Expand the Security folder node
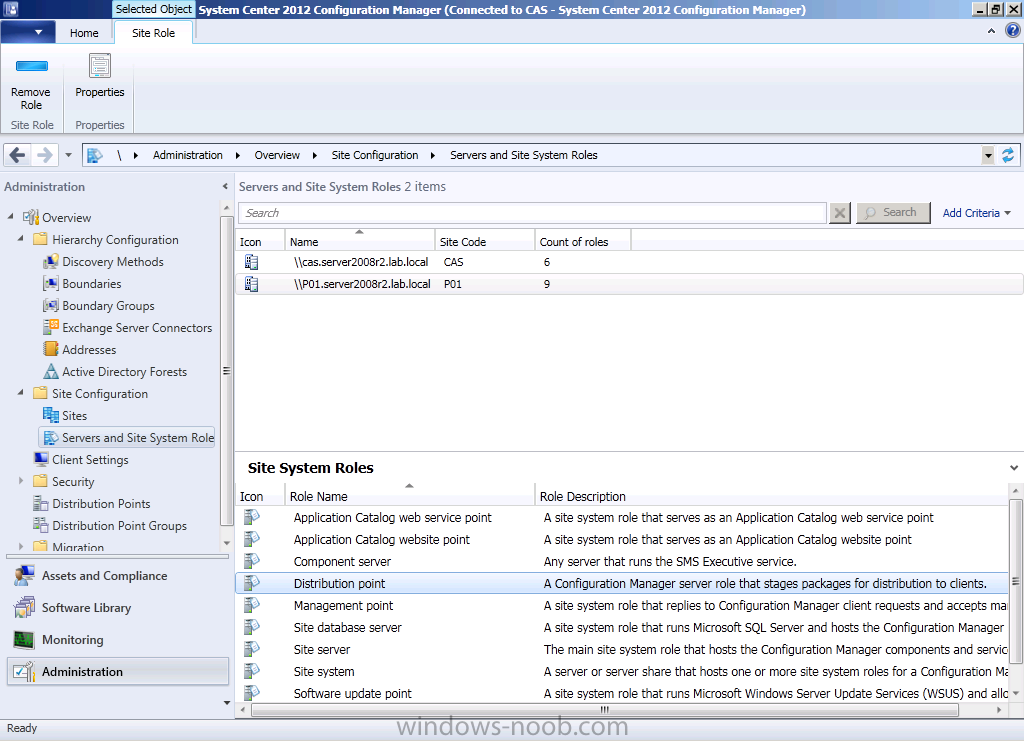 pos(21,481)
